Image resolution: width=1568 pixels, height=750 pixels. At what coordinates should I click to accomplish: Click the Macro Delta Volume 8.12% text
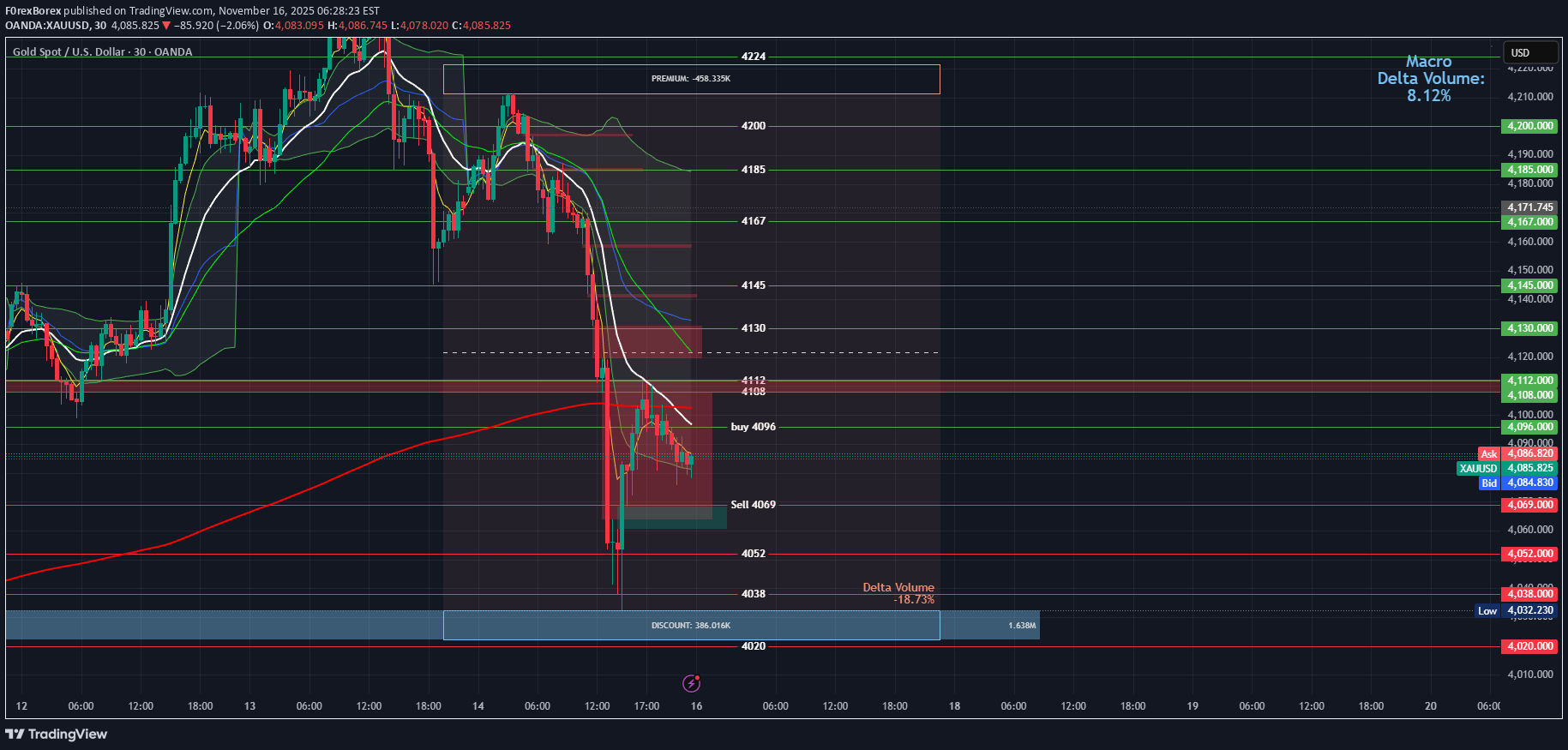coord(1429,79)
